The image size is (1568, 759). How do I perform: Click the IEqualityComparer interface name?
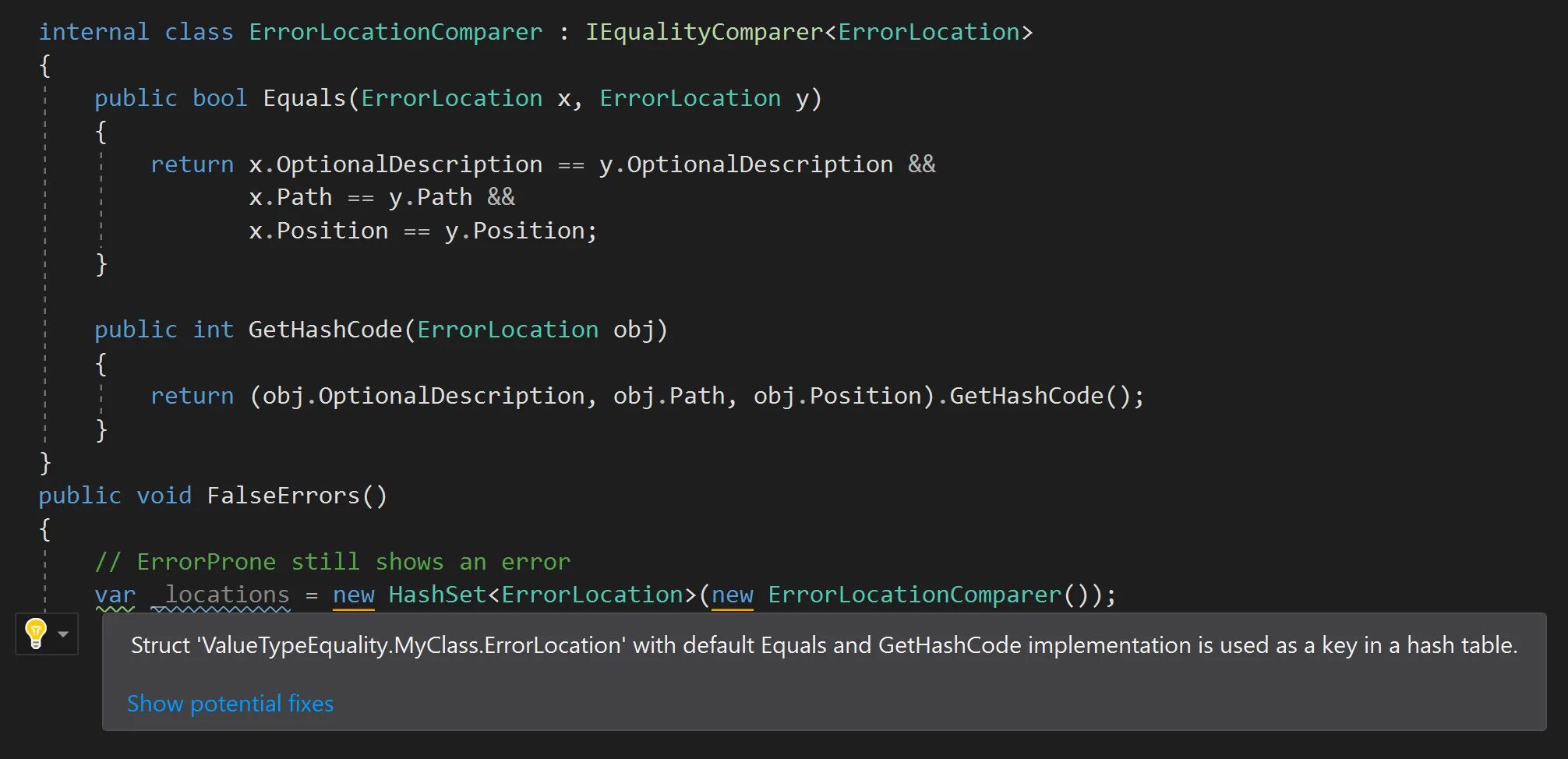tap(704, 32)
